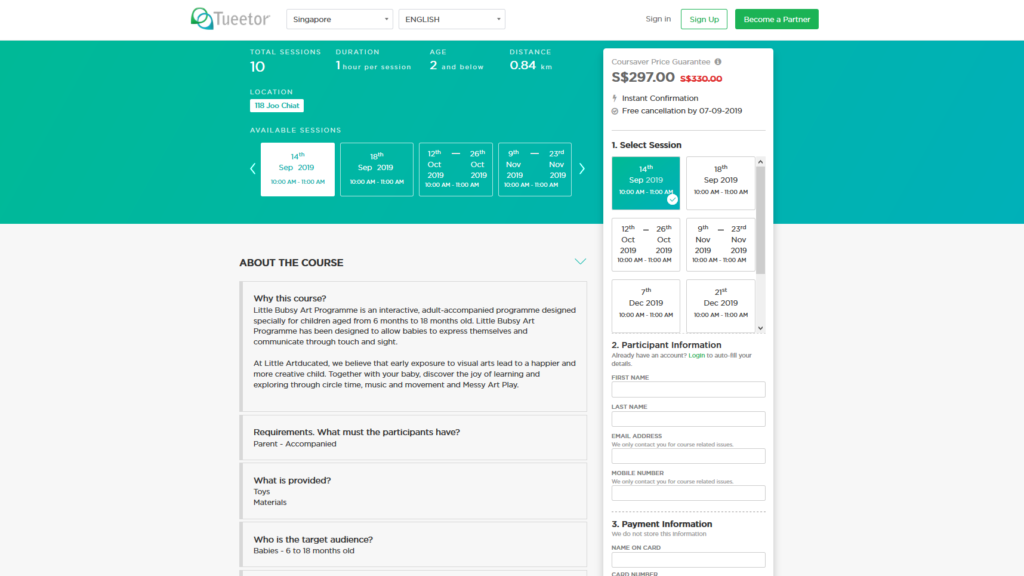Go to next available sessions arrow
The width and height of the screenshot is (1024, 576).
coord(582,168)
